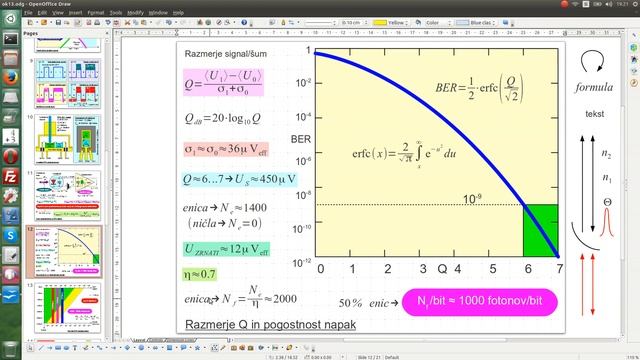Adjust the line width stepper arrows

click(x=366, y=23)
